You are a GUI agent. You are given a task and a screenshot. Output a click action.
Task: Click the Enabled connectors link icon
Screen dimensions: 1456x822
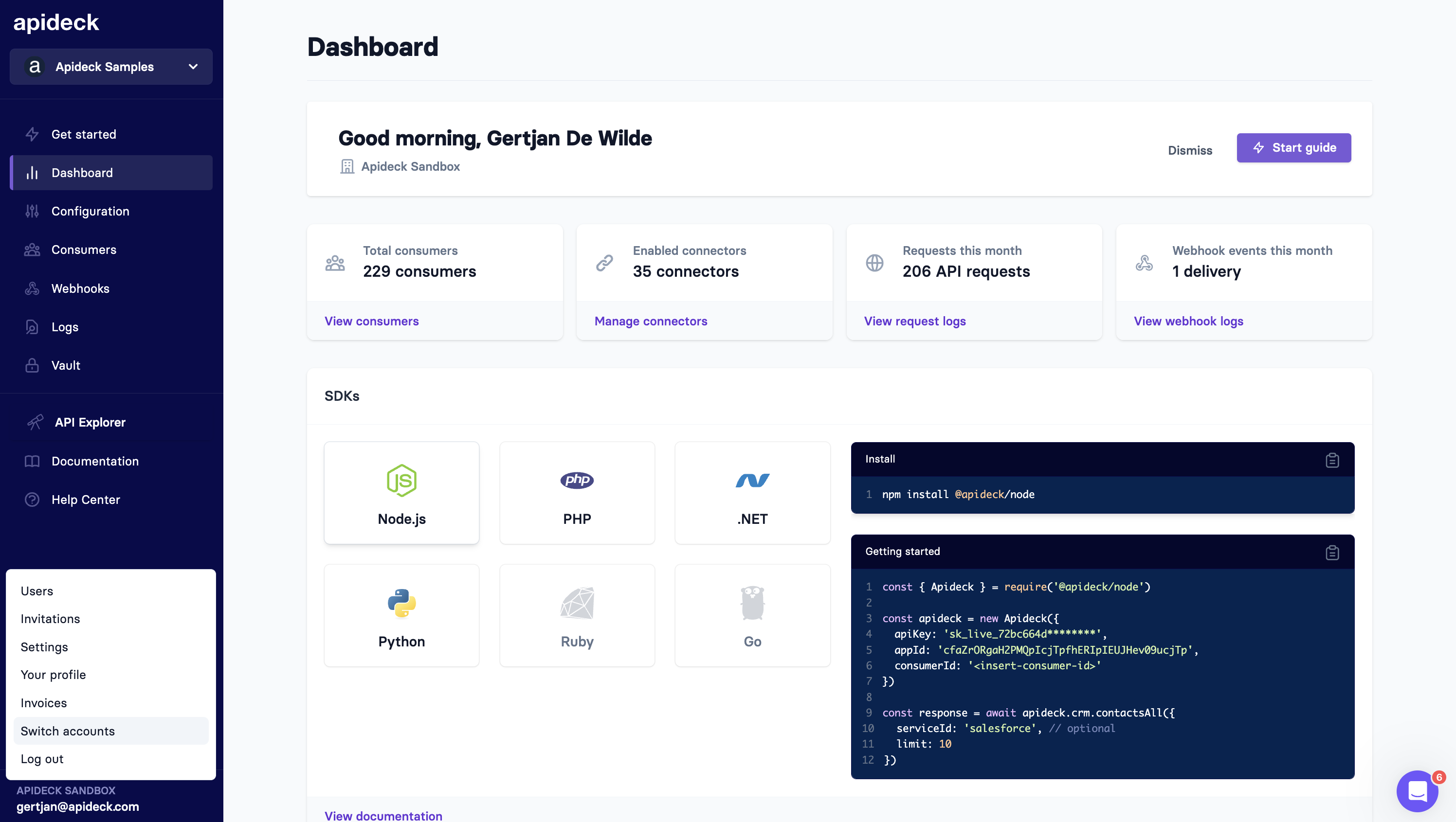point(605,263)
